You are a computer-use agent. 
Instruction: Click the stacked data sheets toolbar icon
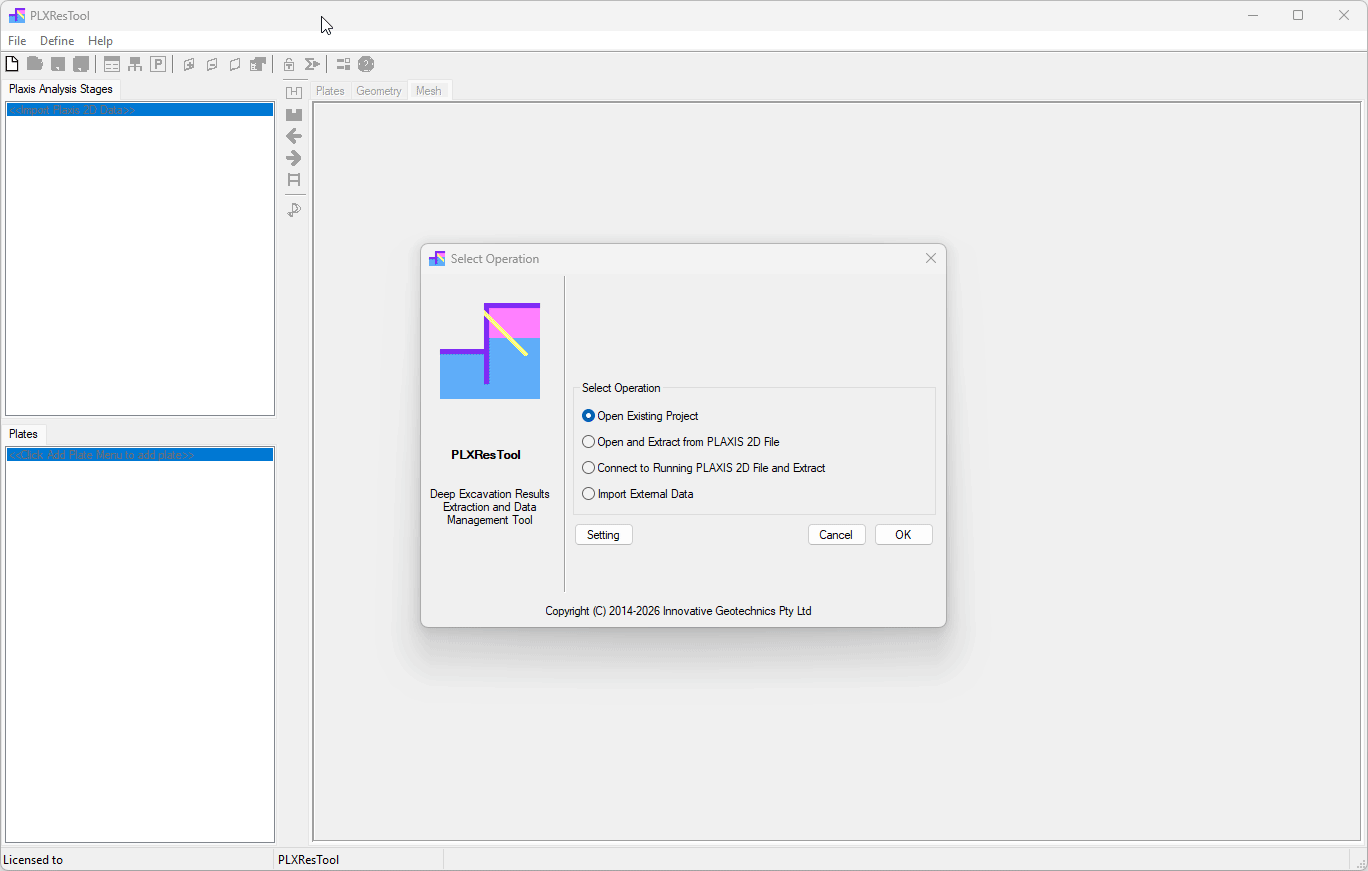pyautogui.click(x=258, y=64)
